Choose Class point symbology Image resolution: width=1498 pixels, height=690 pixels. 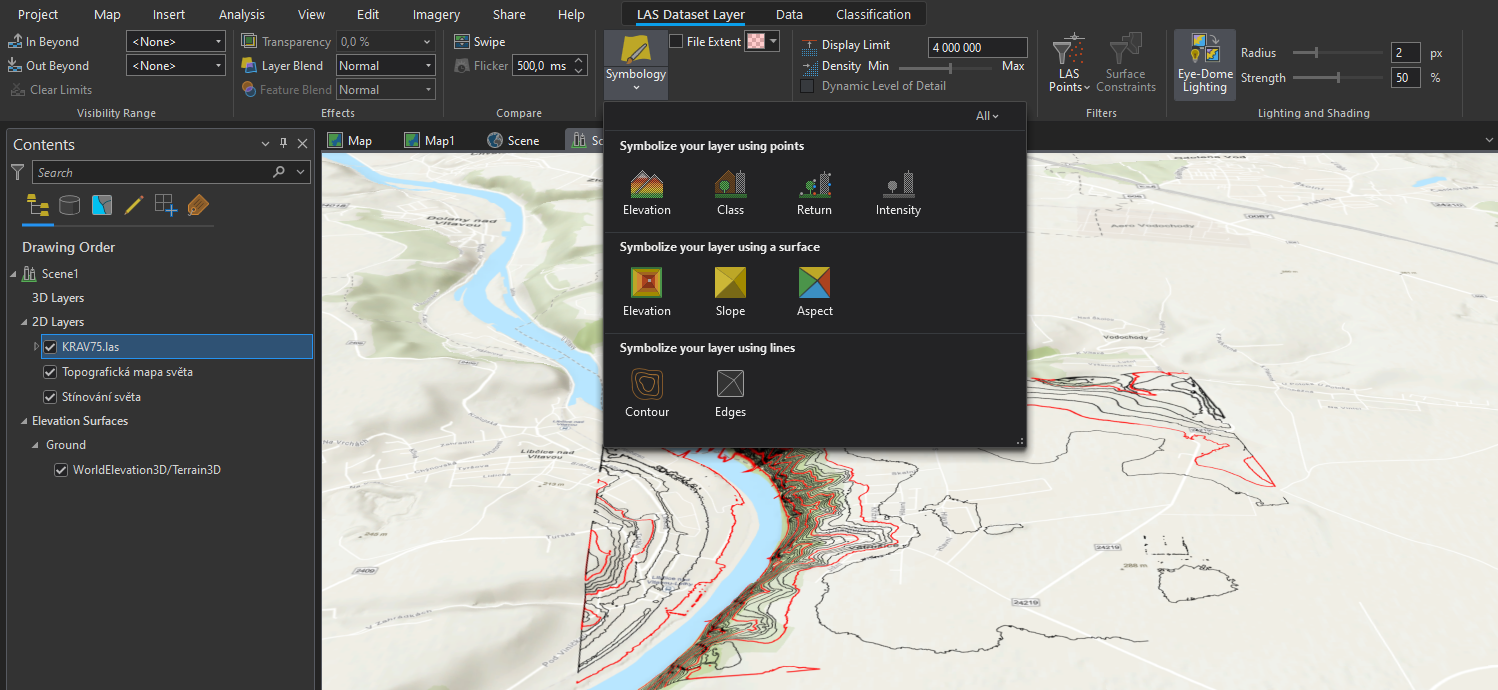730,193
